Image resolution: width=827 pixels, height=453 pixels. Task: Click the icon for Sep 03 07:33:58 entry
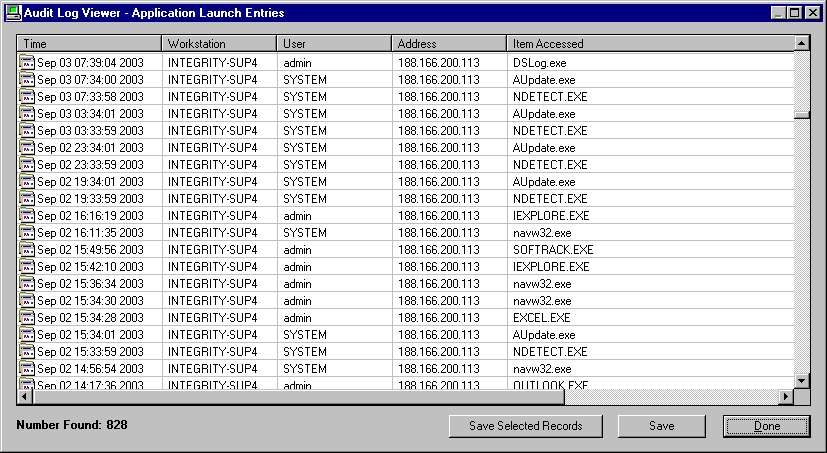[x=27, y=96]
